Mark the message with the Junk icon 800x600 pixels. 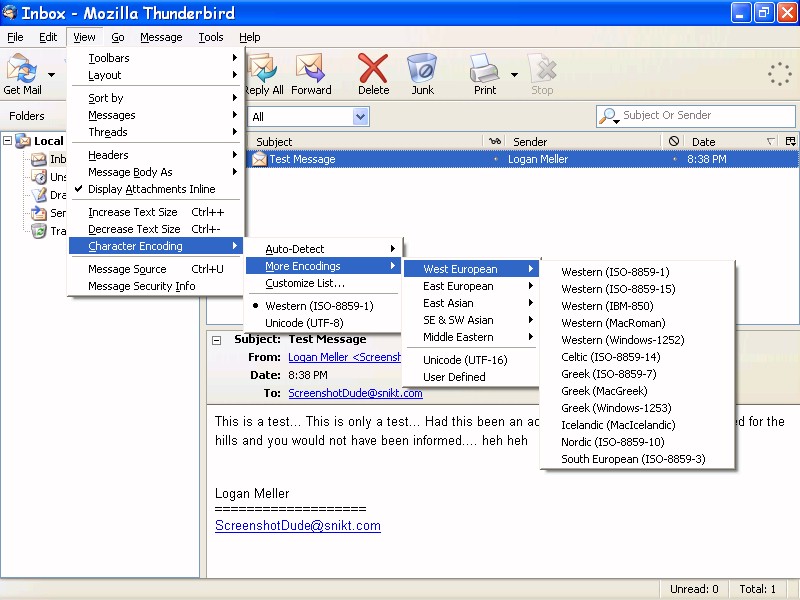click(422, 68)
